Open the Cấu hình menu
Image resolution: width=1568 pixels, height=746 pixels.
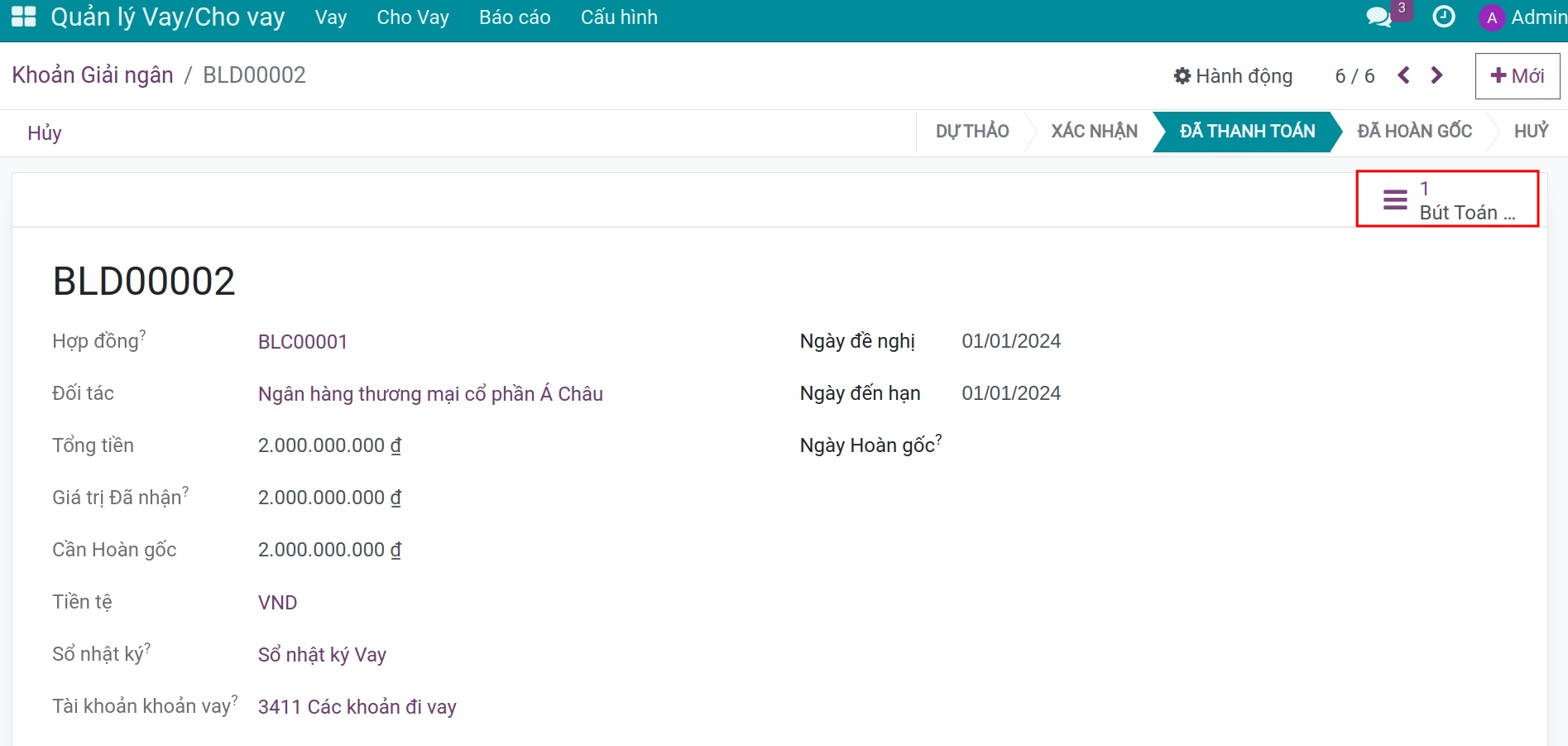[619, 17]
